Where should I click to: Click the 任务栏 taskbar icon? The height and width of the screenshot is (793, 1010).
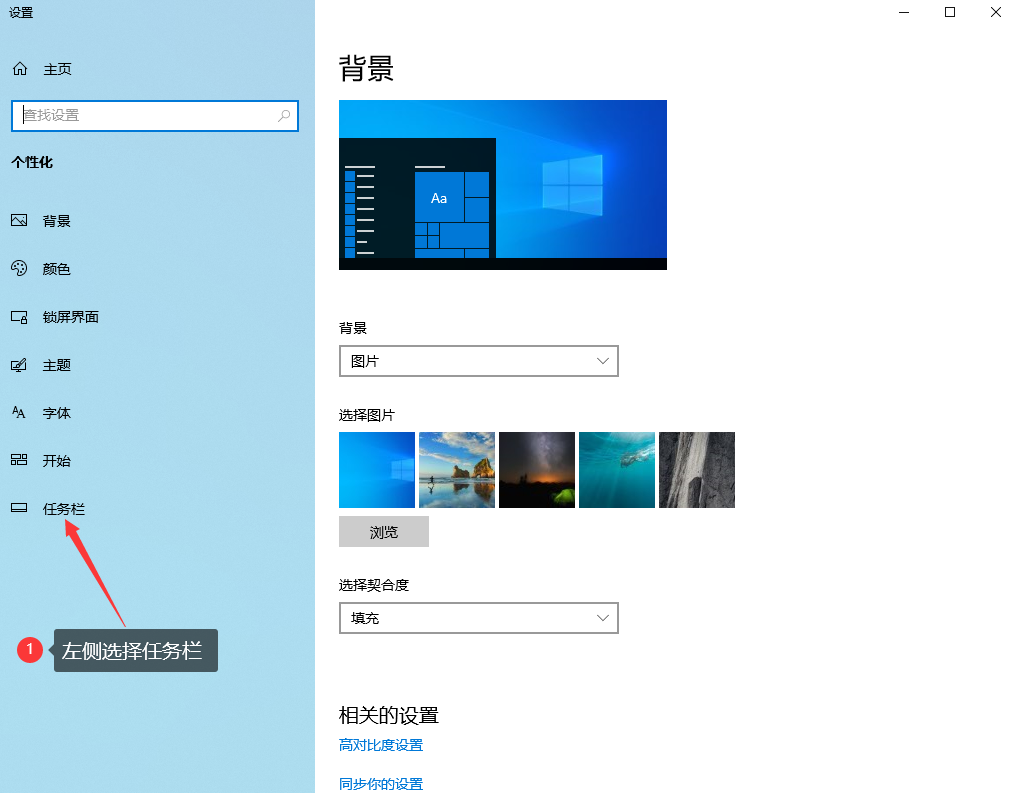pos(19,509)
